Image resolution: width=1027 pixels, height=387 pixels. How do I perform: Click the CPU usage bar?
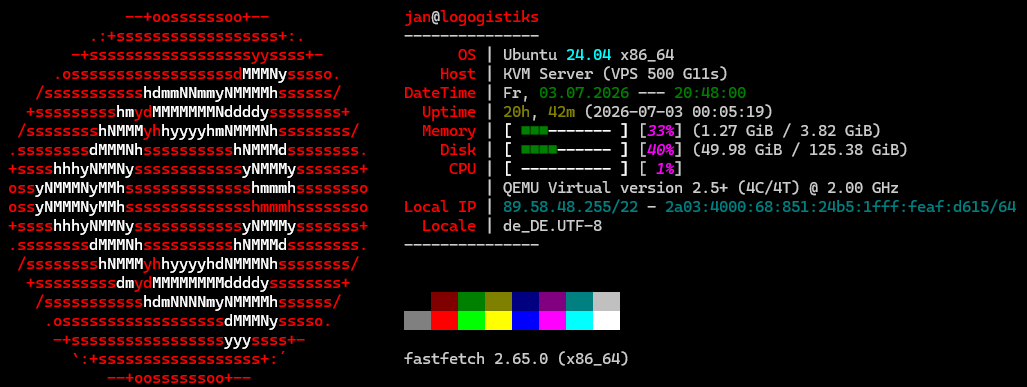(x=567, y=169)
